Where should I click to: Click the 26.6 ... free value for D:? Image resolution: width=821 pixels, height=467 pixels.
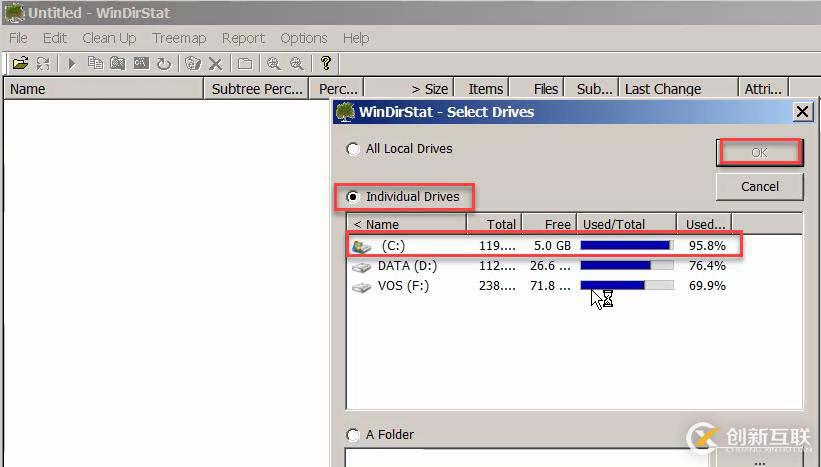[x=550, y=265]
